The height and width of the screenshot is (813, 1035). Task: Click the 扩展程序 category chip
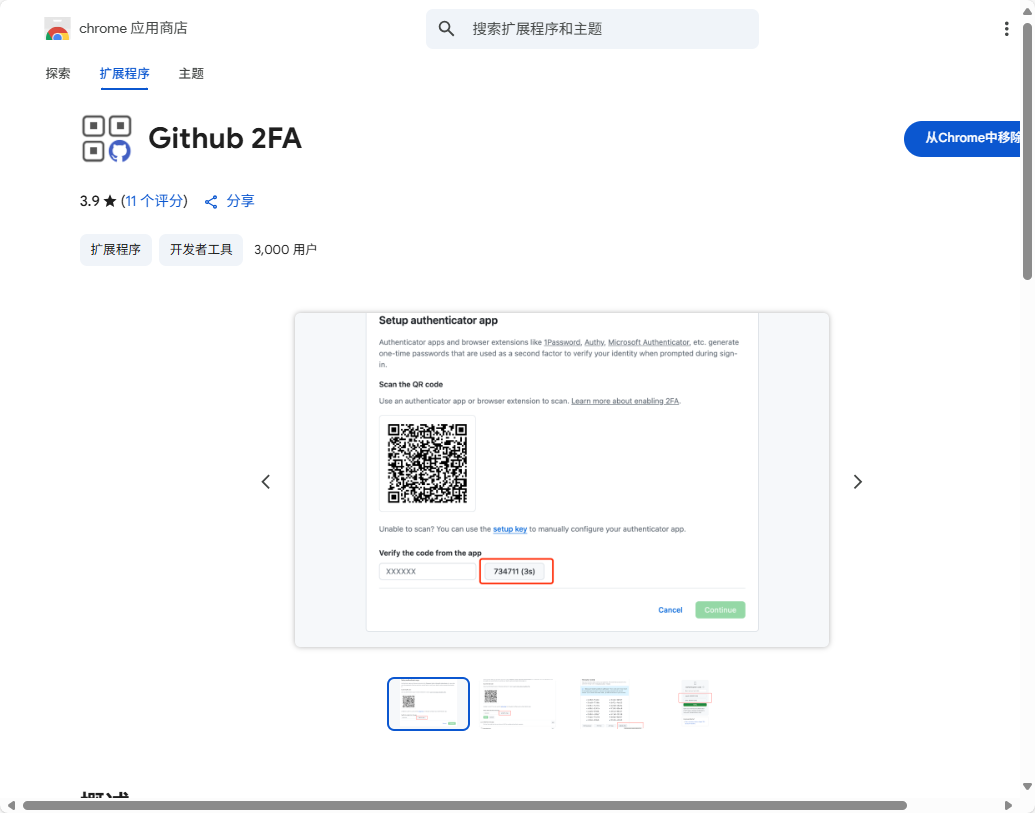(116, 250)
